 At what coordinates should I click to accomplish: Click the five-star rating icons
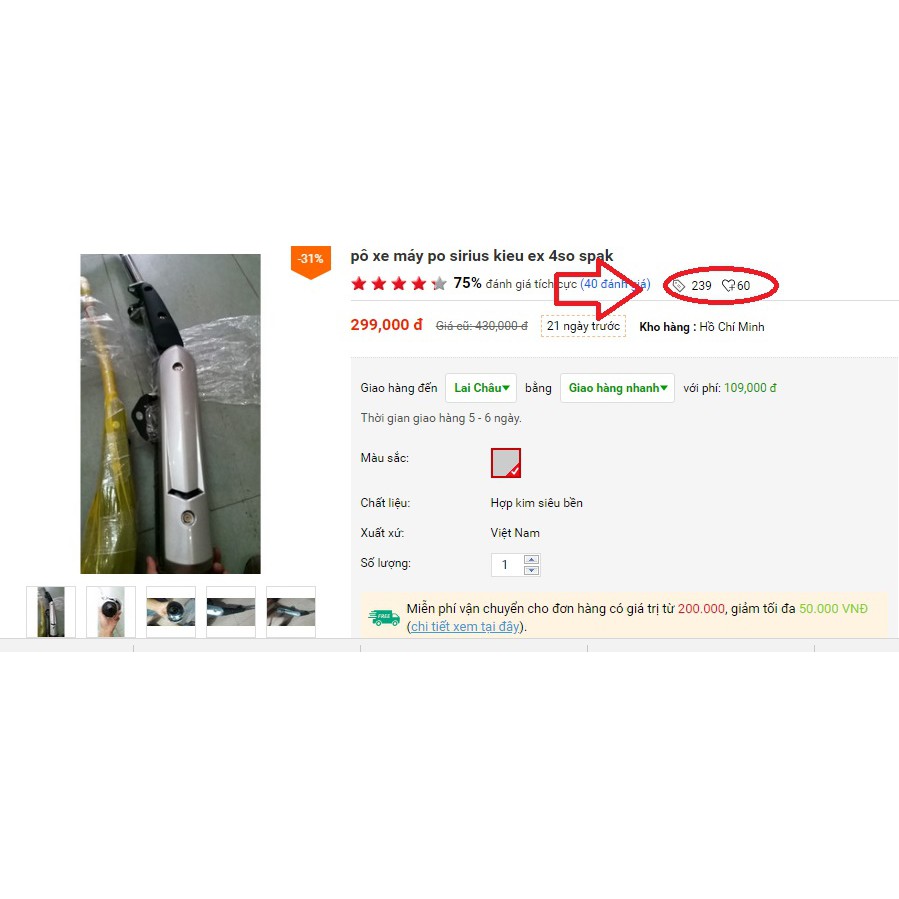coord(398,283)
